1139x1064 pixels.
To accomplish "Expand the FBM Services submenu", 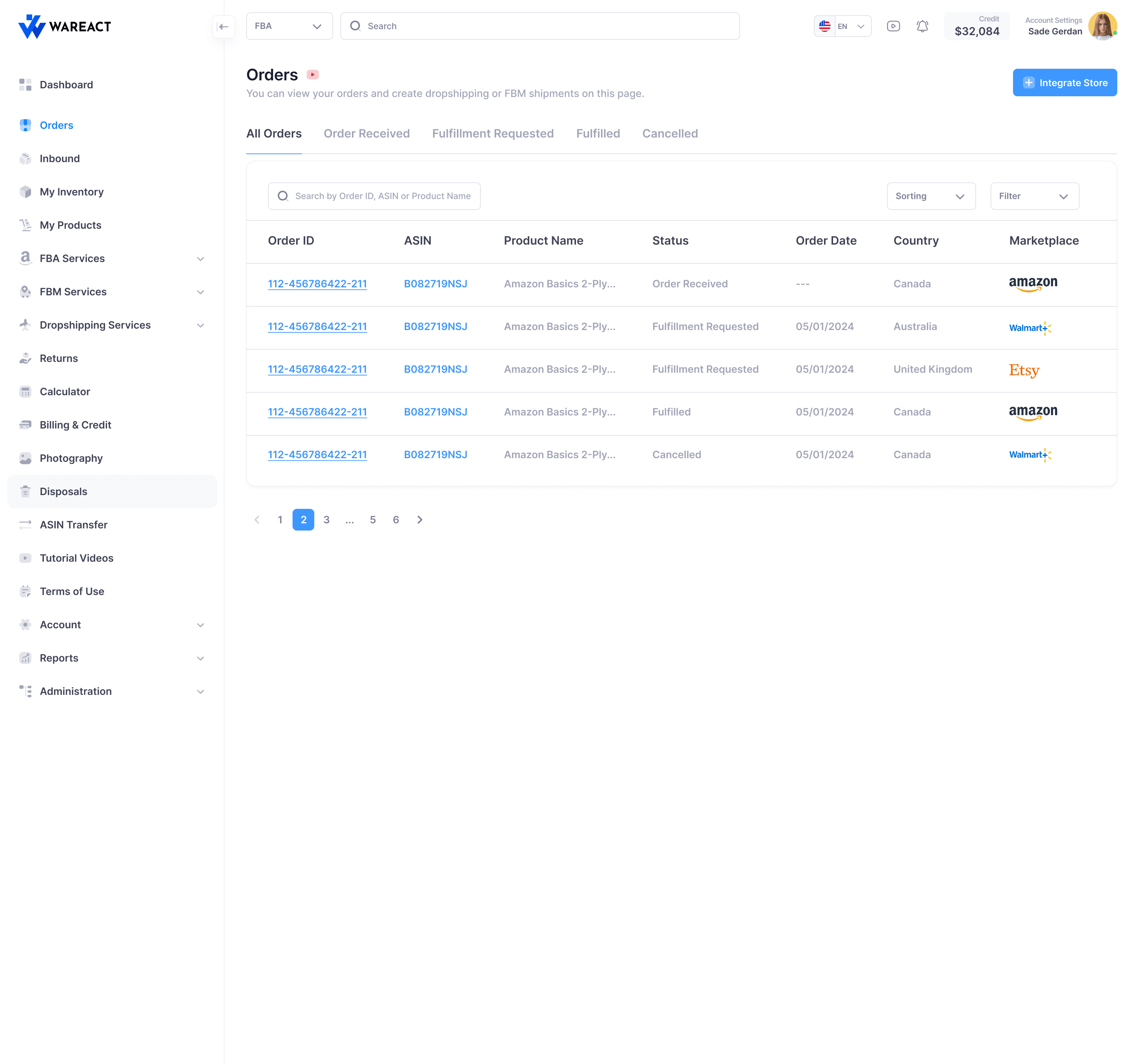I will (201, 292).
